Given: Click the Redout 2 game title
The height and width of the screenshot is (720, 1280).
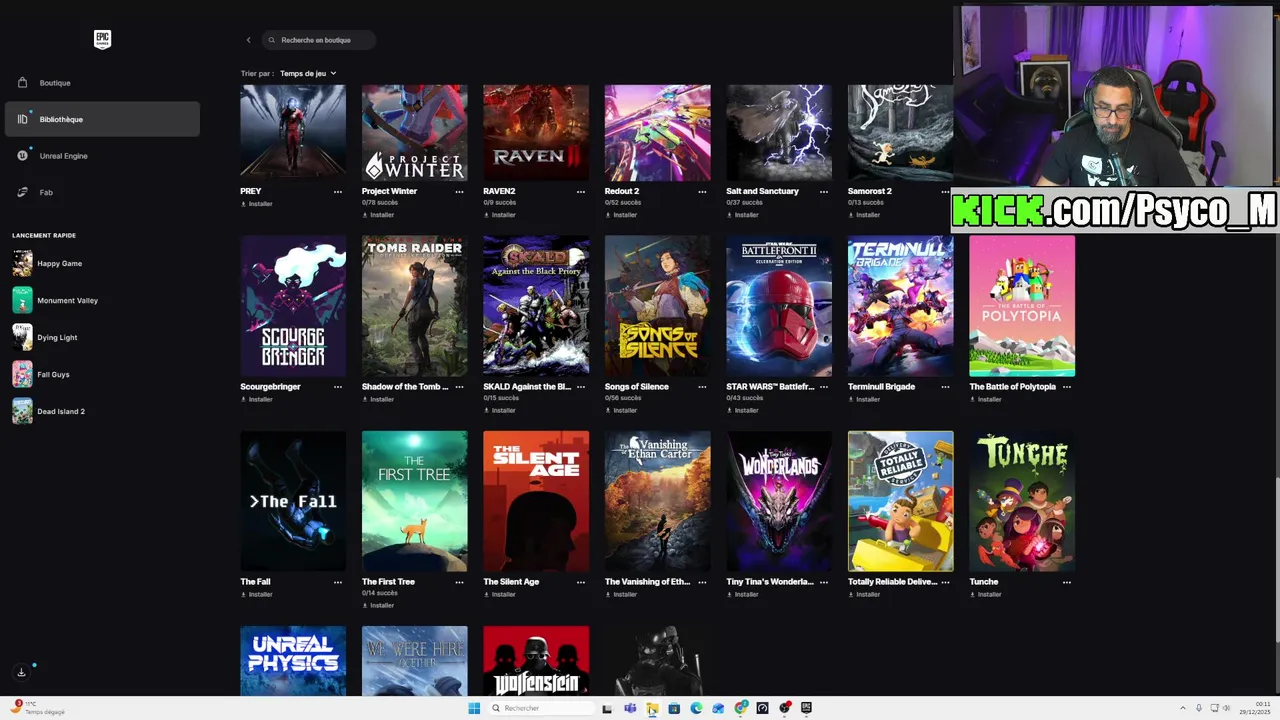Looking at the screenshot, I should [x=622, y=191].
